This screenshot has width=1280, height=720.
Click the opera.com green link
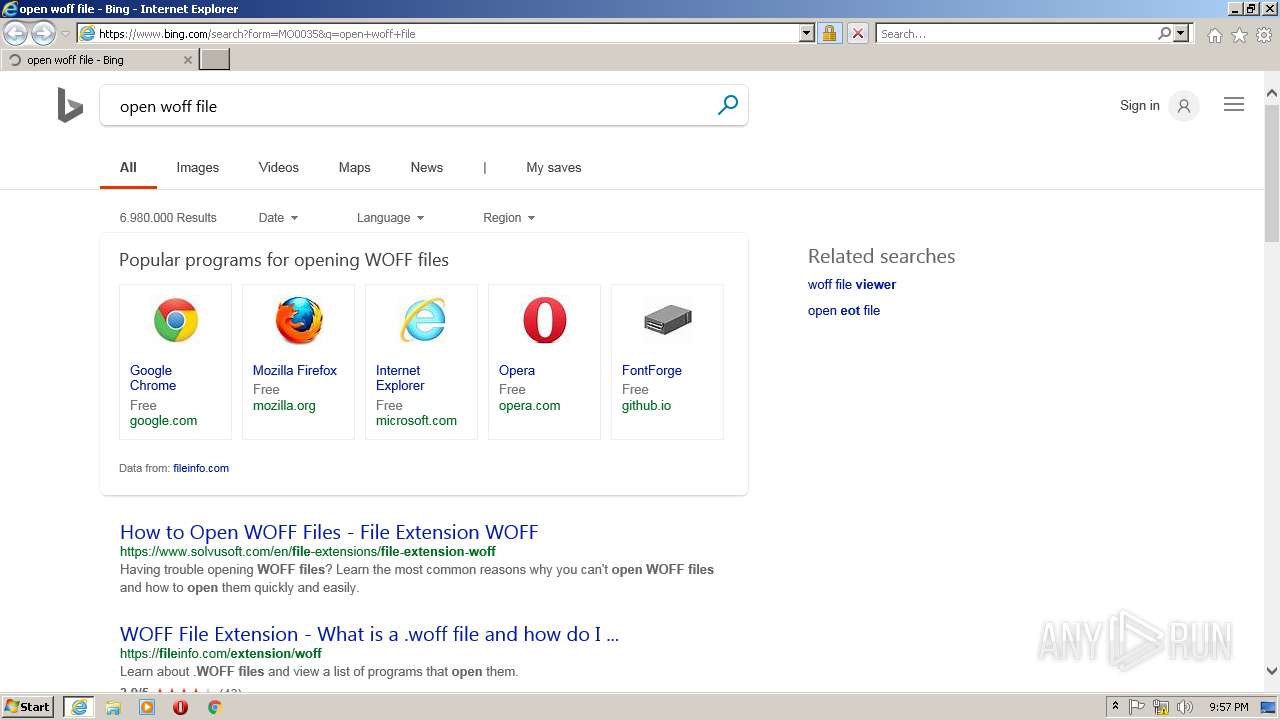pos(529,406)
